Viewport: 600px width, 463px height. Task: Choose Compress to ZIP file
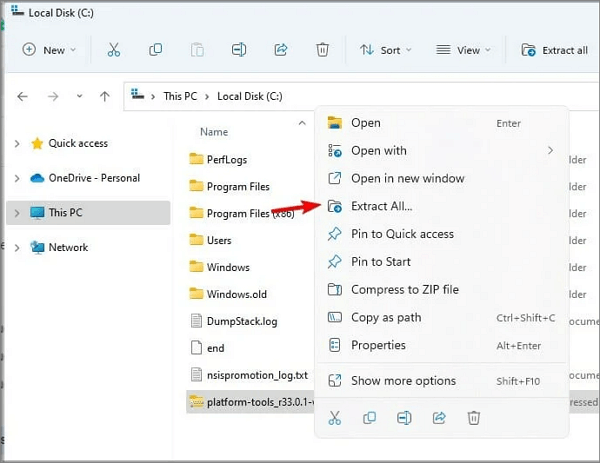pos(441,290)
